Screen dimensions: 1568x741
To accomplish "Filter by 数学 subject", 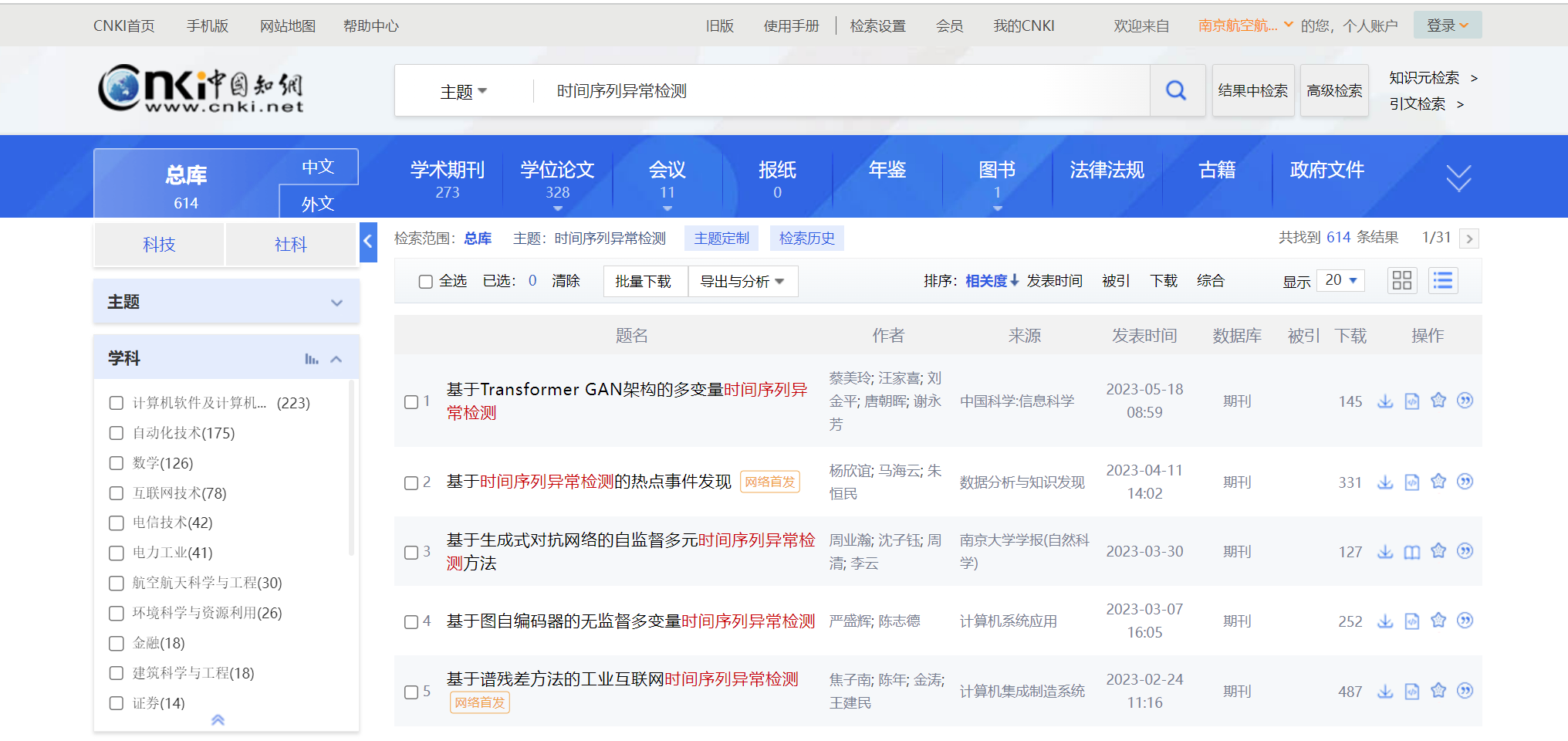I will (x=117, y=463).
